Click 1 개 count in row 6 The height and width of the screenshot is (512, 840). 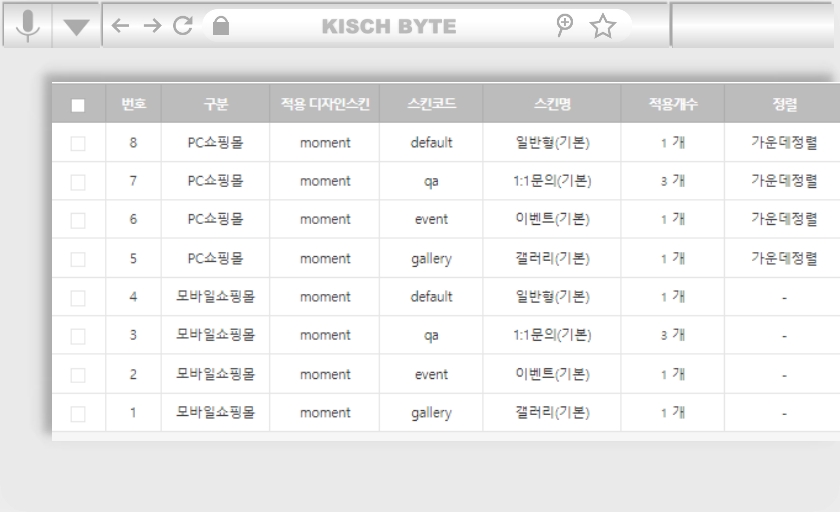point(673,219)
